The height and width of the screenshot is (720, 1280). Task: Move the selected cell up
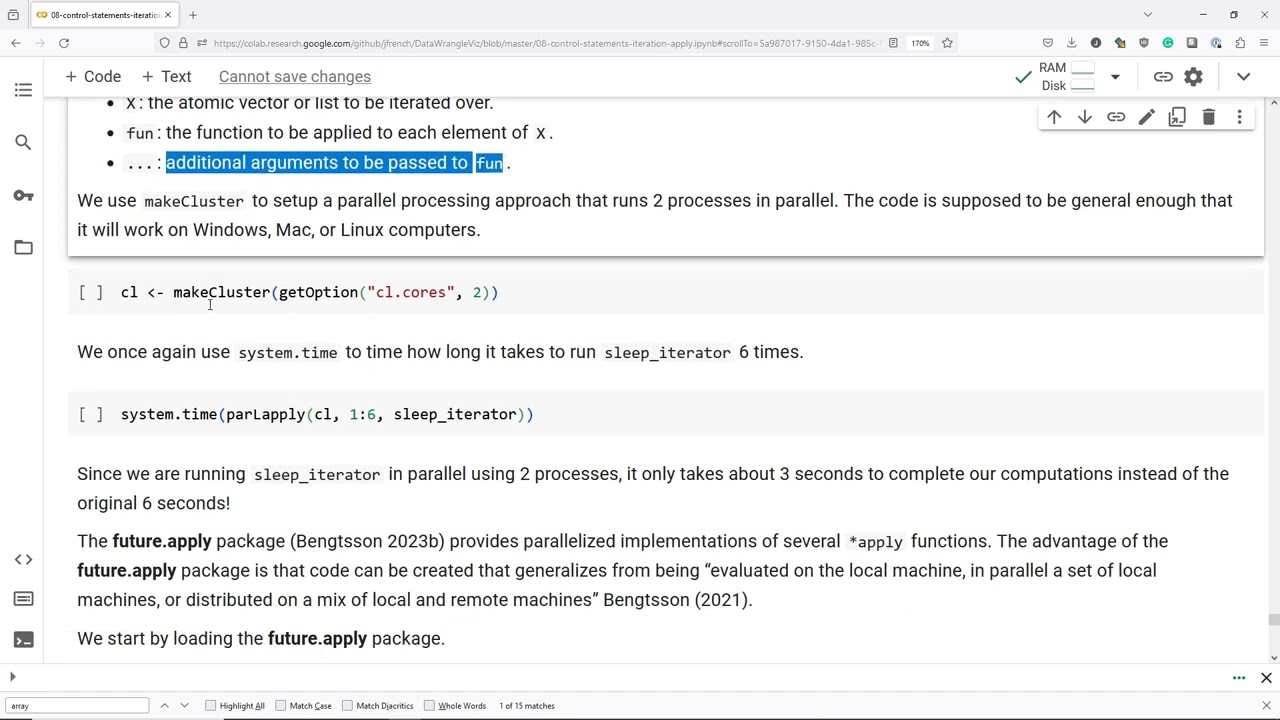1054,117
